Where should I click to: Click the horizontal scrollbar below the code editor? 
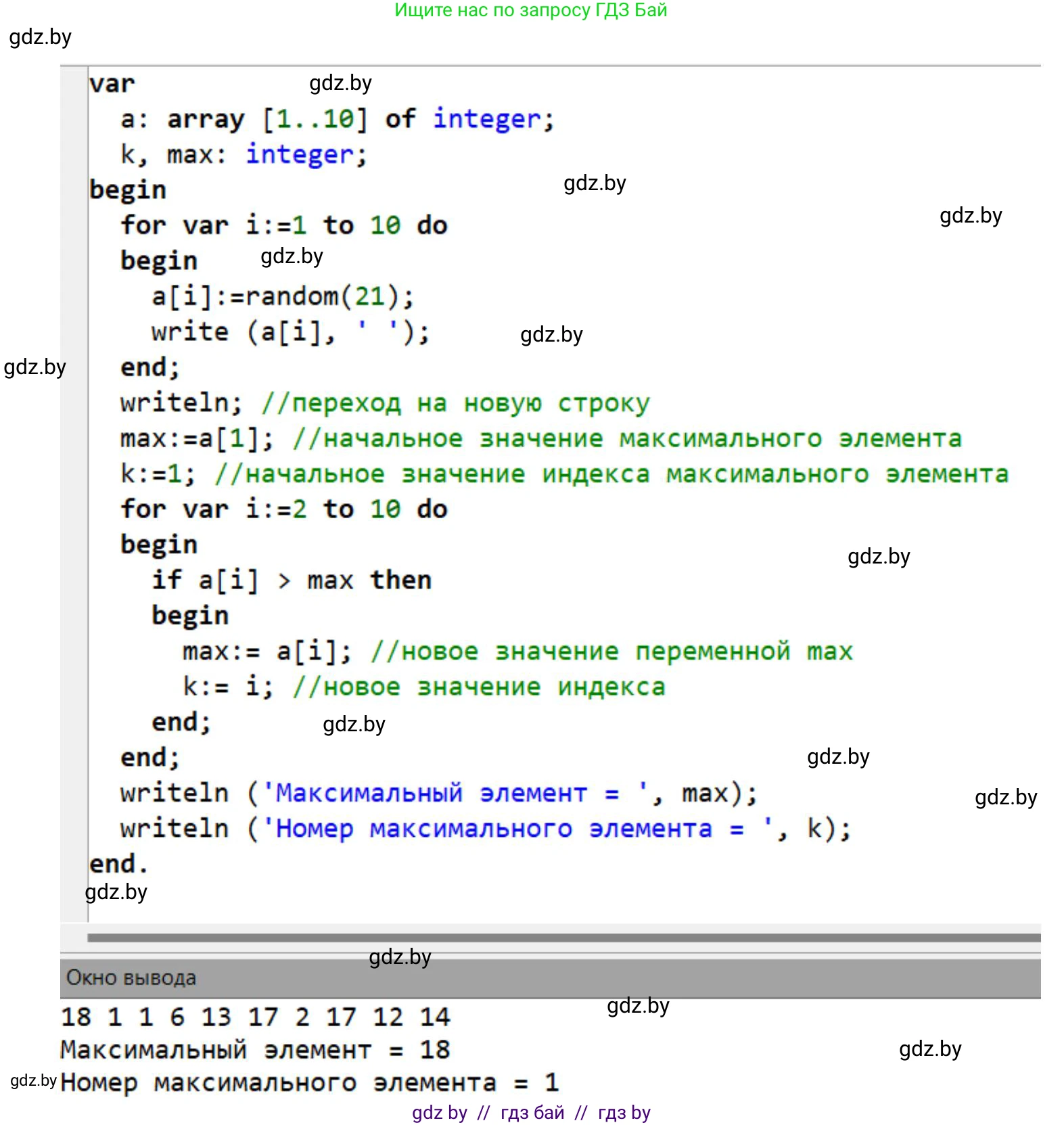click(563, 938)
